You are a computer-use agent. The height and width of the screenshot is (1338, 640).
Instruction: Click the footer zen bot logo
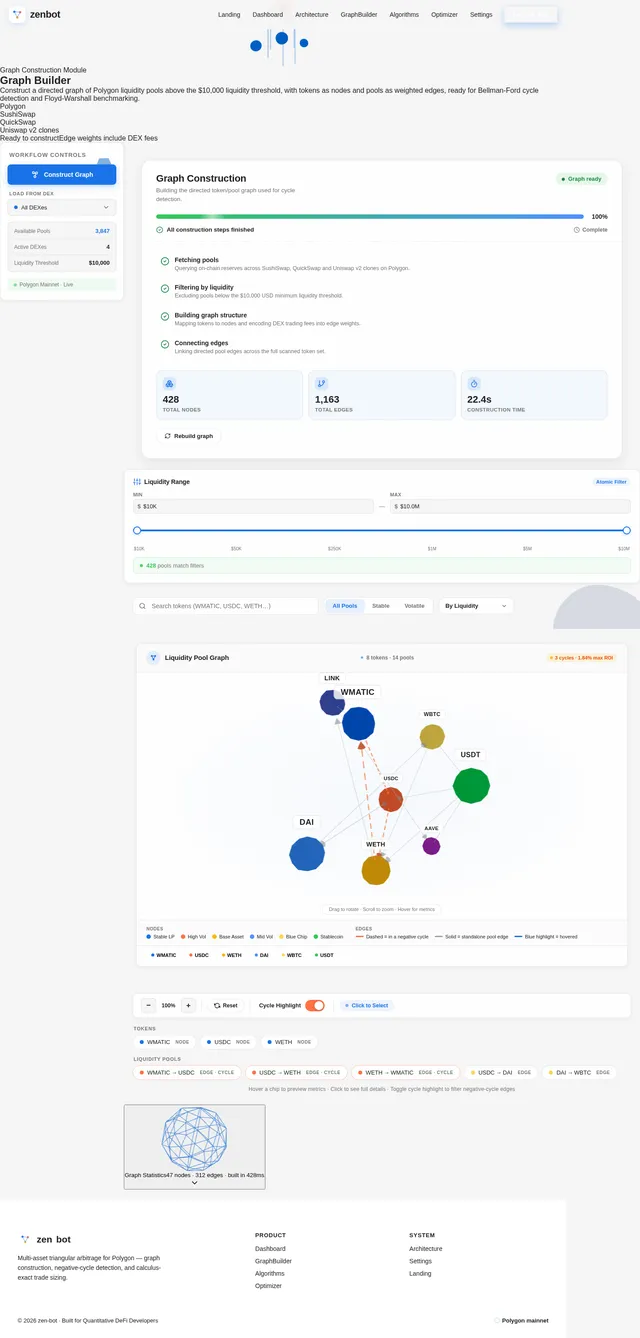pos(25,1239)
